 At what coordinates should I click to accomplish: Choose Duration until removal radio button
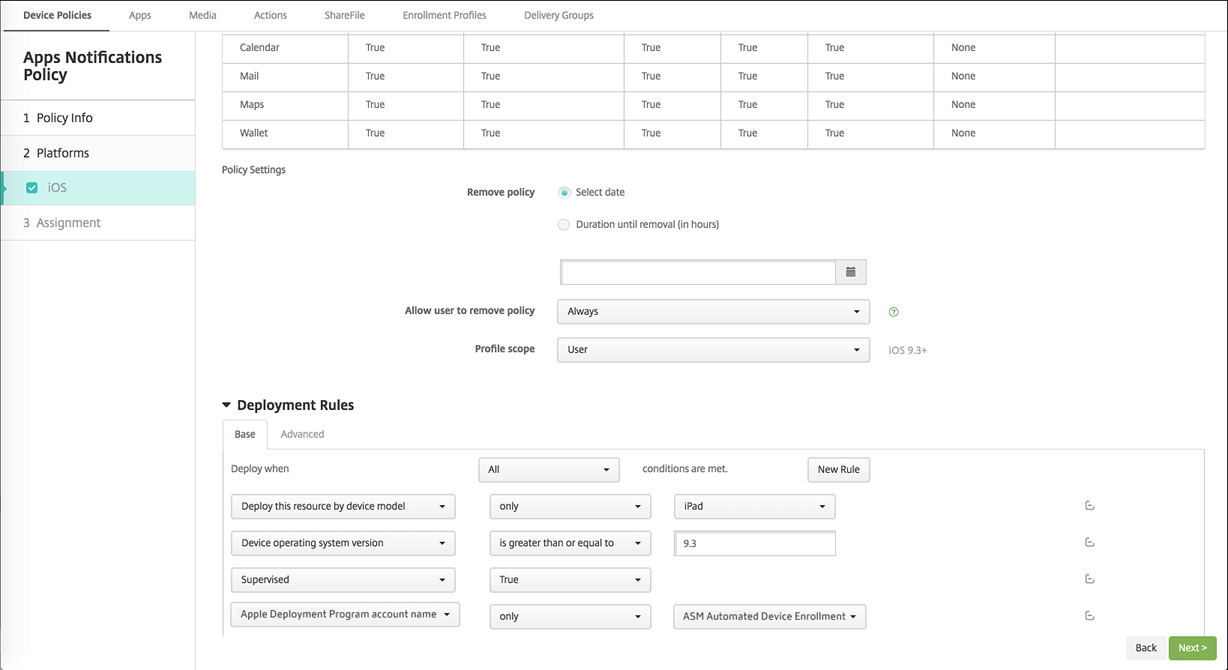[564, 225]
